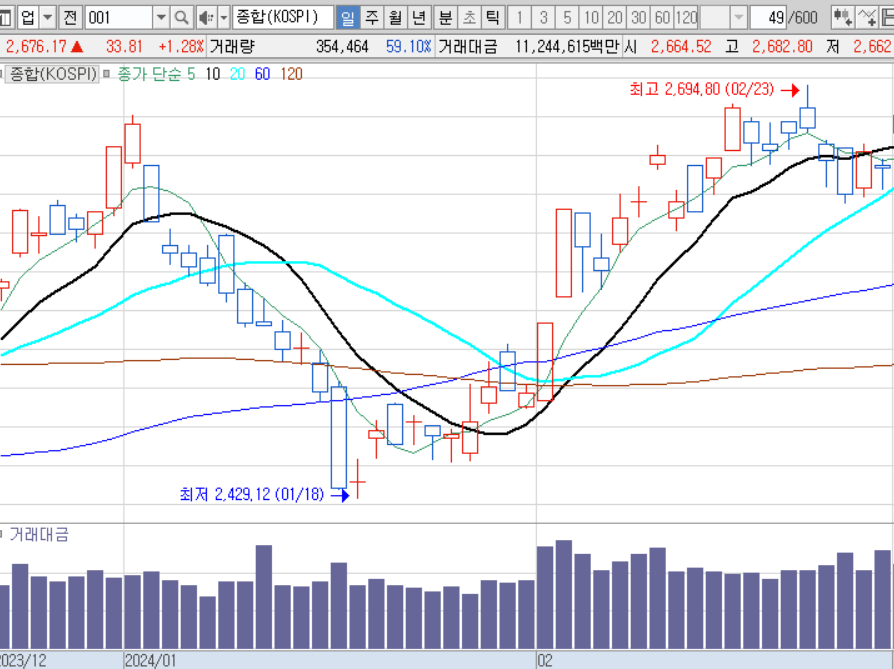Click the 59.10% volume ratio
This screenshot has height=669, width=894.
click(x=408, y=46)
